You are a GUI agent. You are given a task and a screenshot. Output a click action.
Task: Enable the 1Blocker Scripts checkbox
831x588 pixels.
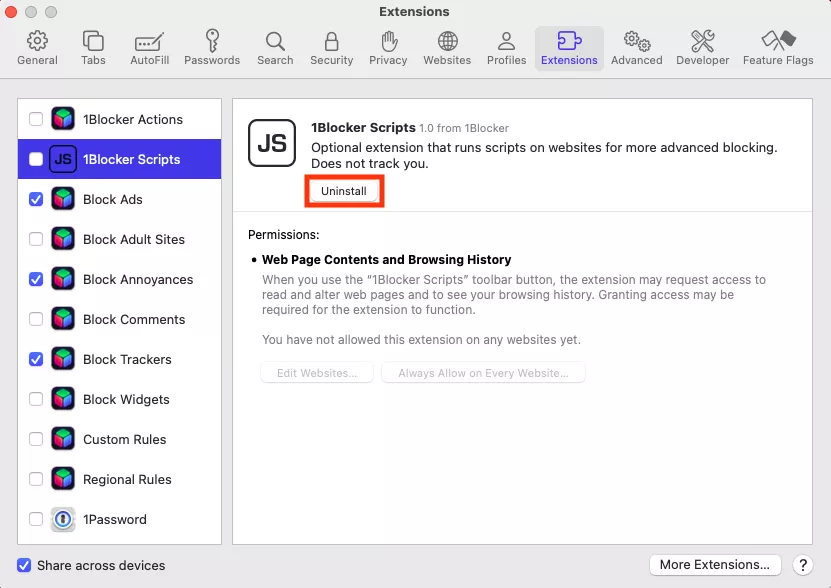click(36, 159)
